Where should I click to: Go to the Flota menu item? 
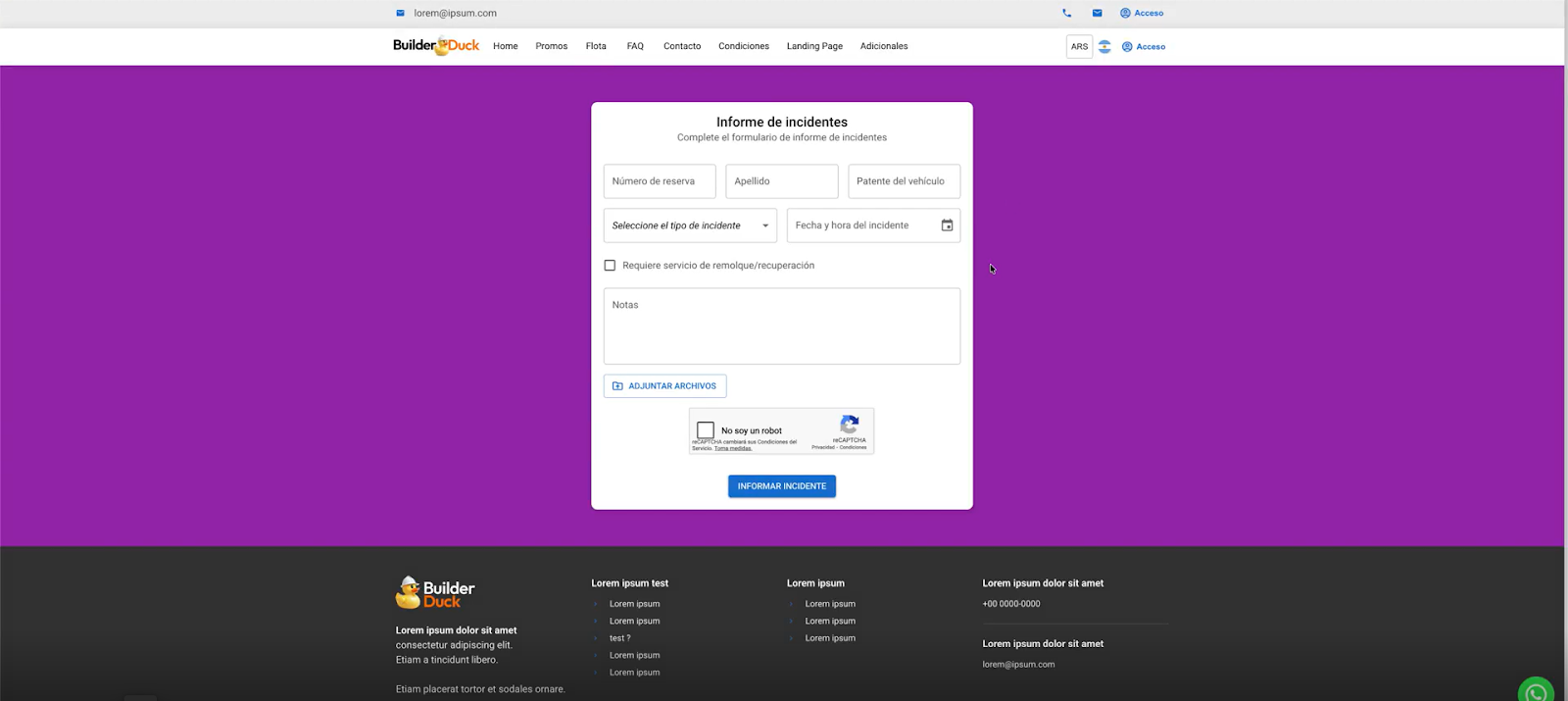coord(596,46)
